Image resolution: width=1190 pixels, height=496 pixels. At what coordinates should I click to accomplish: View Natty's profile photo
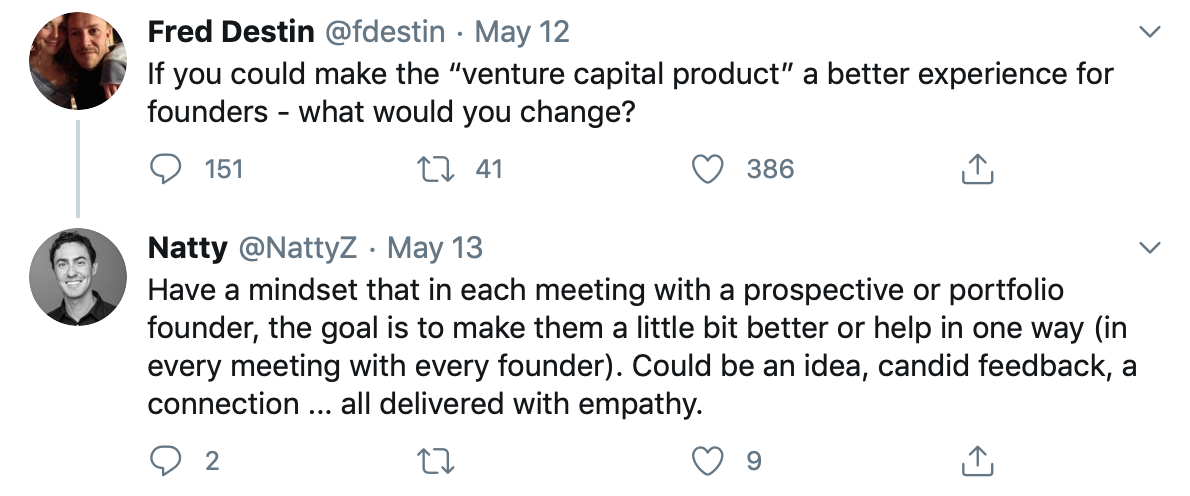tap(78, 276)
